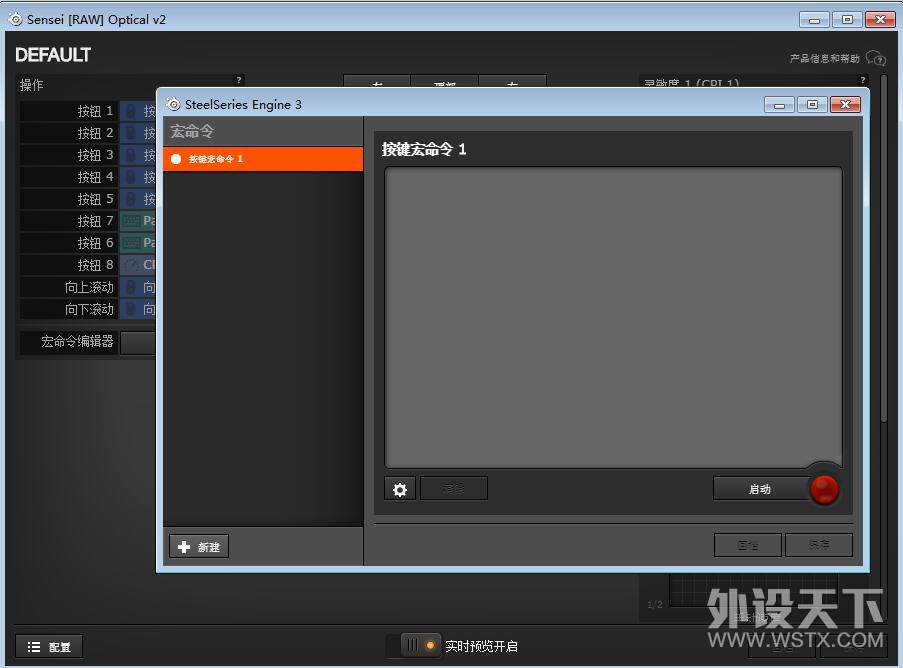
Task: Click the 宏命令 sidebar heading
Action: pos(192,131)
